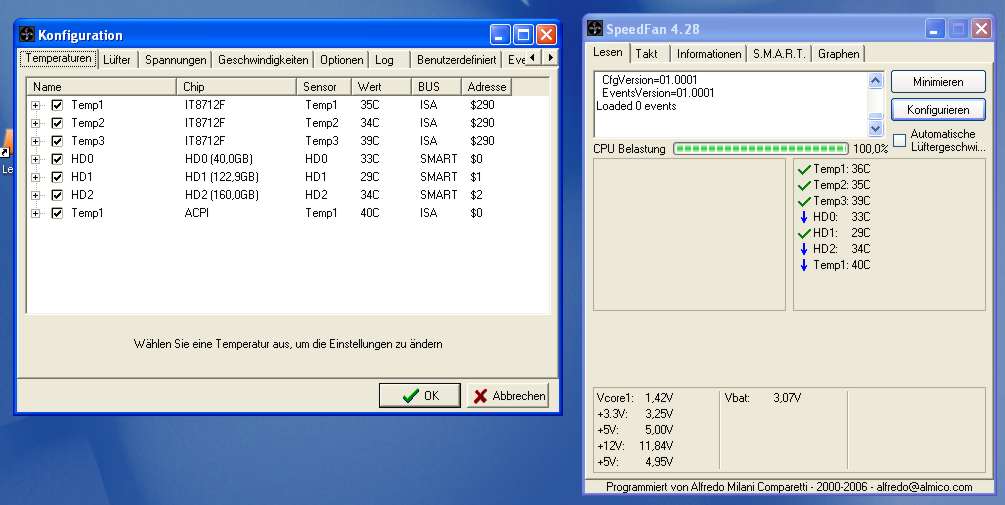Click the Adresse column header

point(486,87)
